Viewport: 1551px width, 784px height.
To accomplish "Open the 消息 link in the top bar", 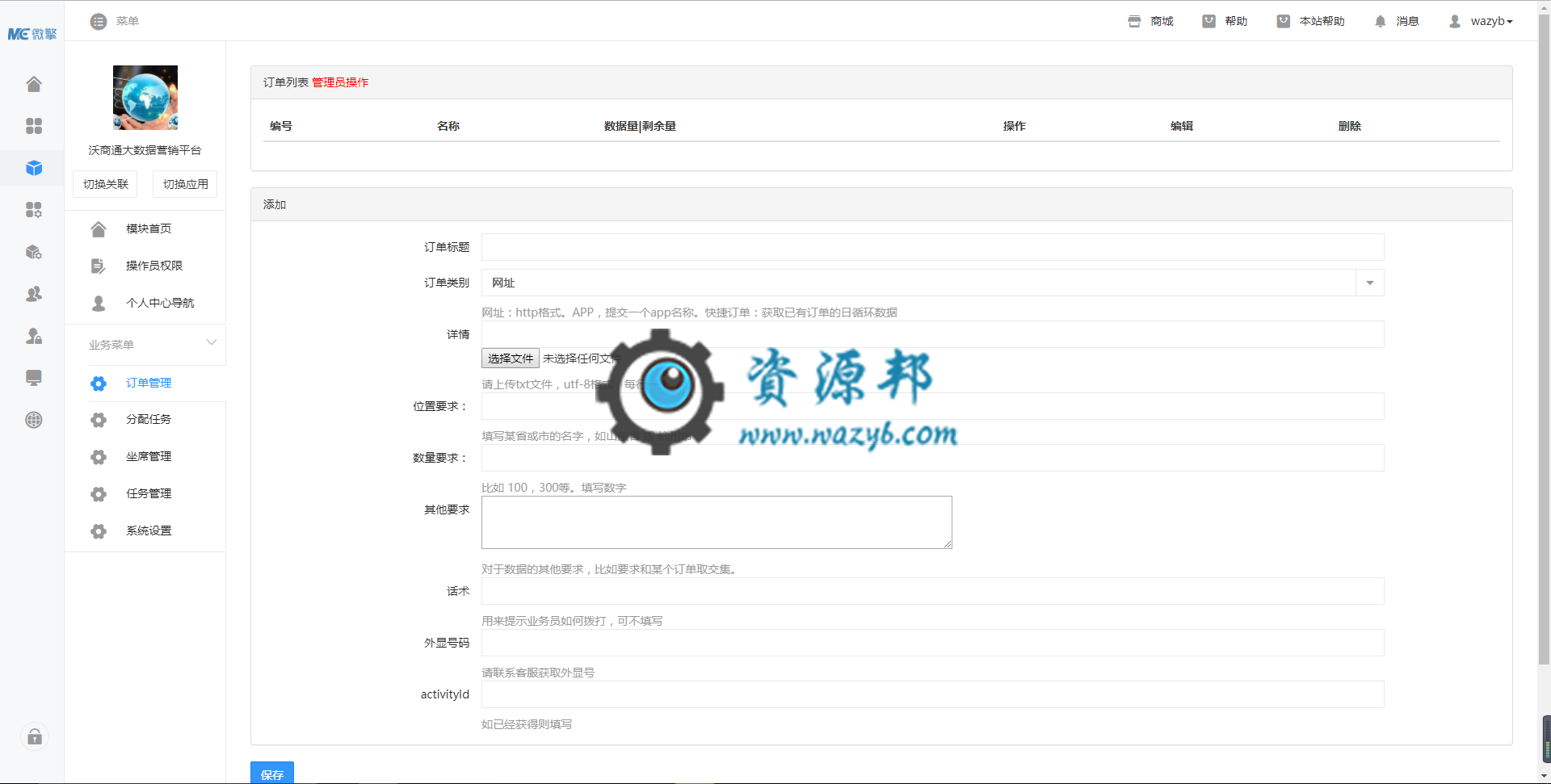I will pos(1407,21).
